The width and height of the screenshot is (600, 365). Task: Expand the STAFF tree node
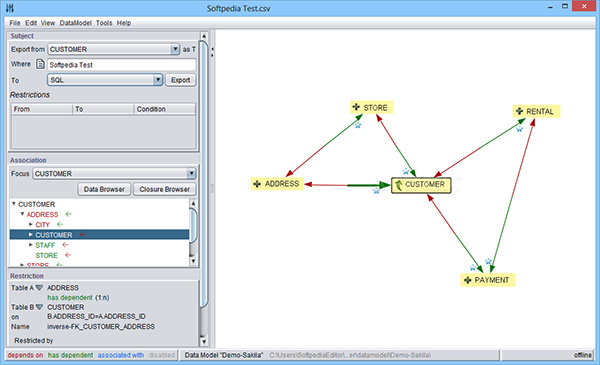(x=31, y=245)
